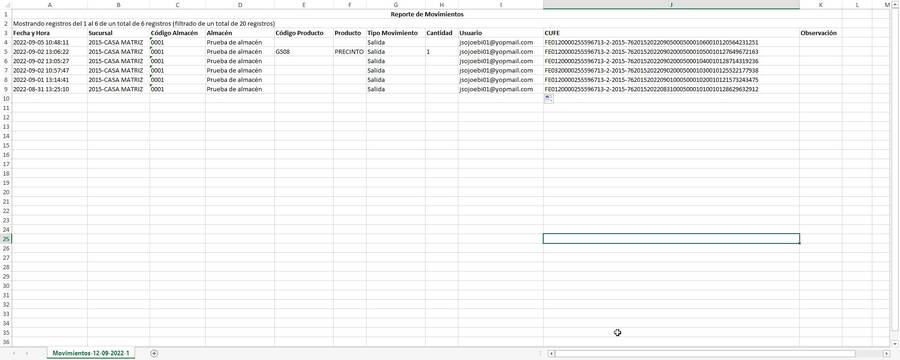Screen dimensions: 900x360
Task: Select quantity cell '1' in row 5
Action: pos(441,52)
